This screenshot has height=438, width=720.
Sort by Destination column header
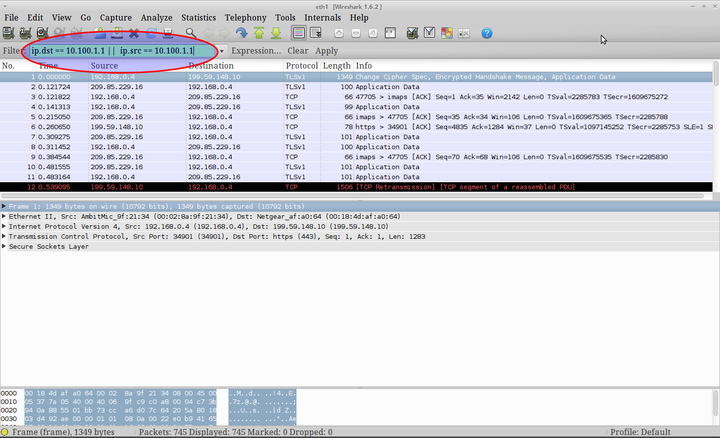(x=235, y=66)
